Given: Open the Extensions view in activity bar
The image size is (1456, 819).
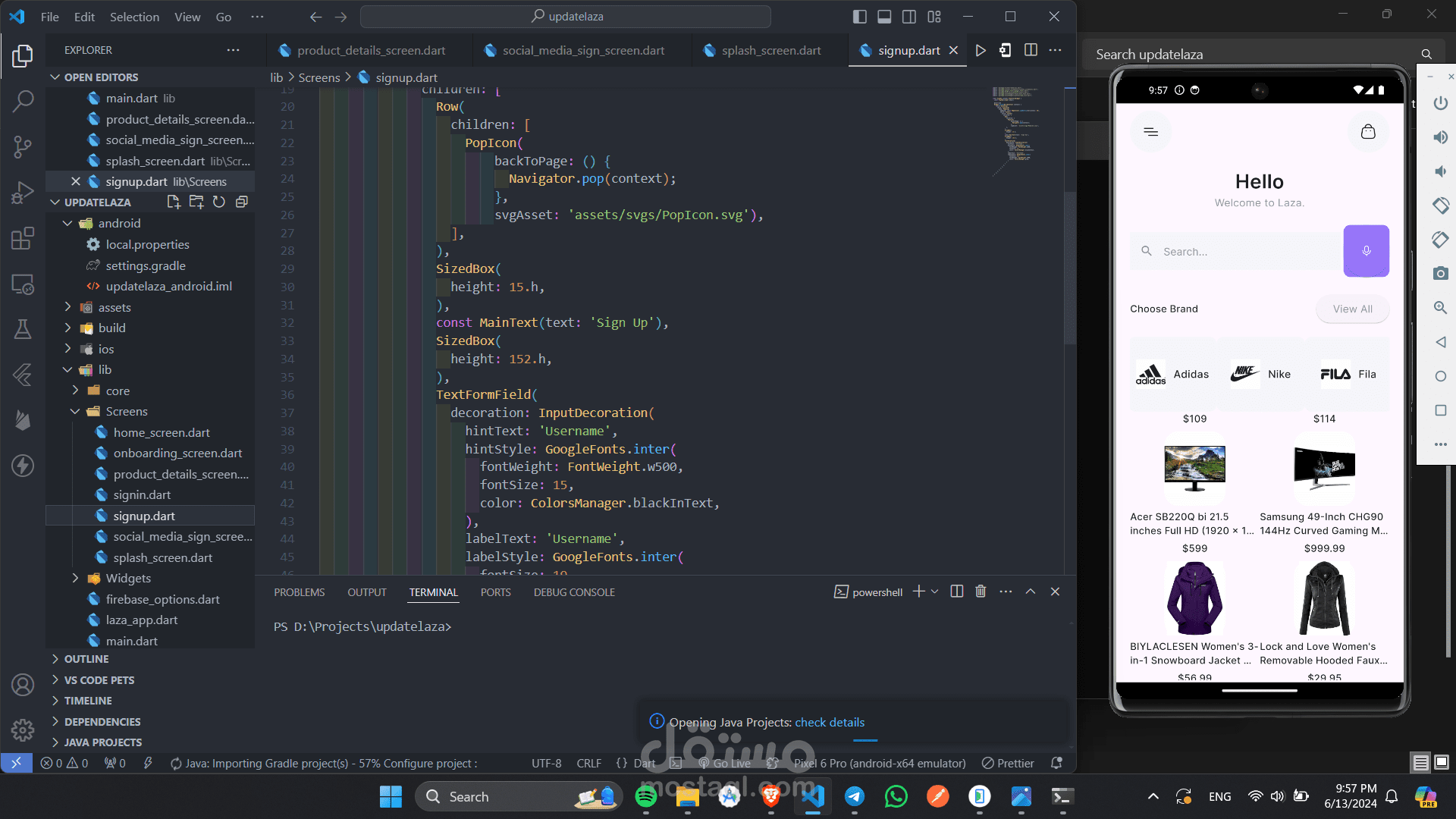Looking at the screenshot, I should [23, 239].
